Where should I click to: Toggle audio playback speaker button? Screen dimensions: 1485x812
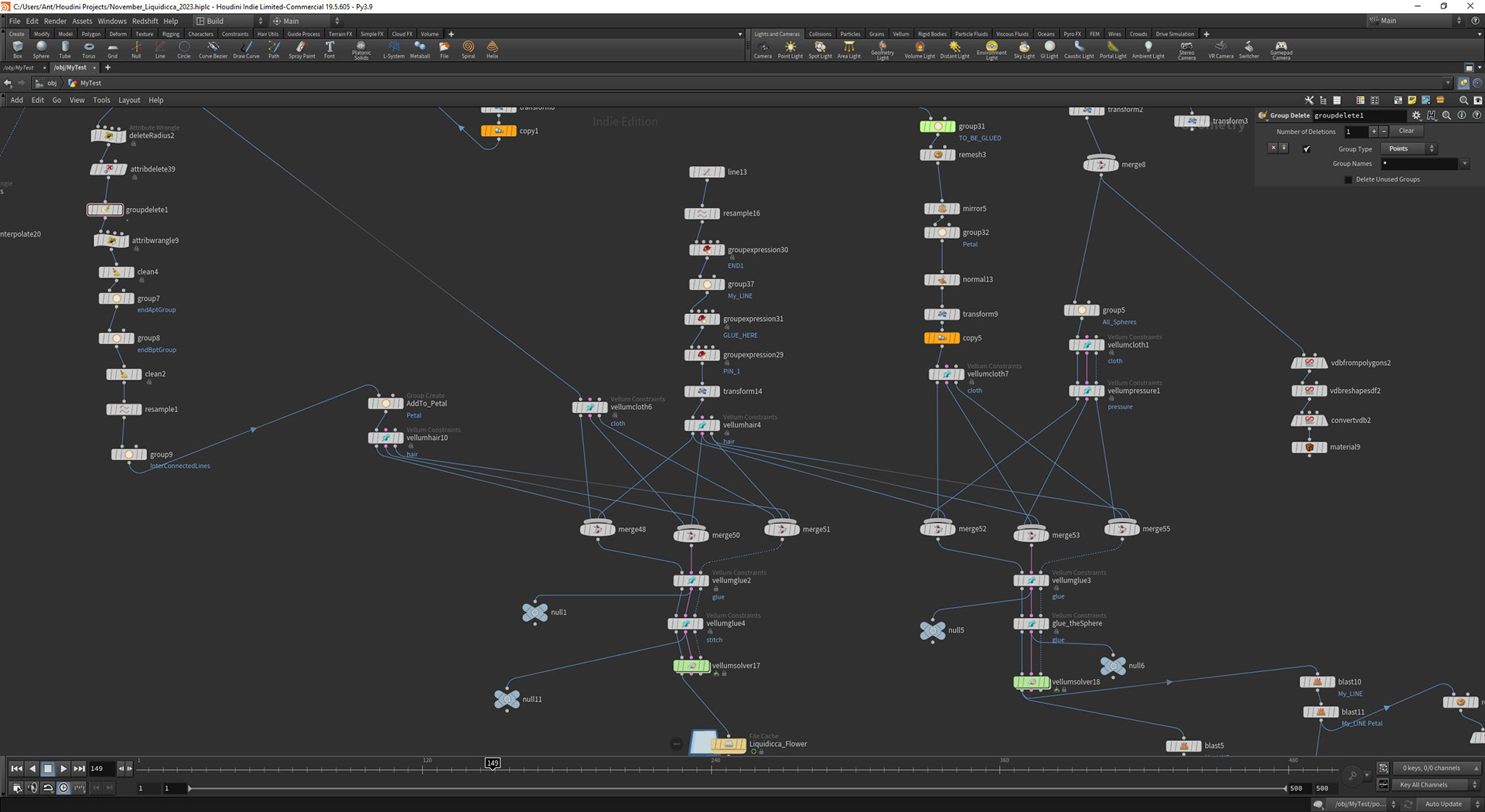point(32,787)
